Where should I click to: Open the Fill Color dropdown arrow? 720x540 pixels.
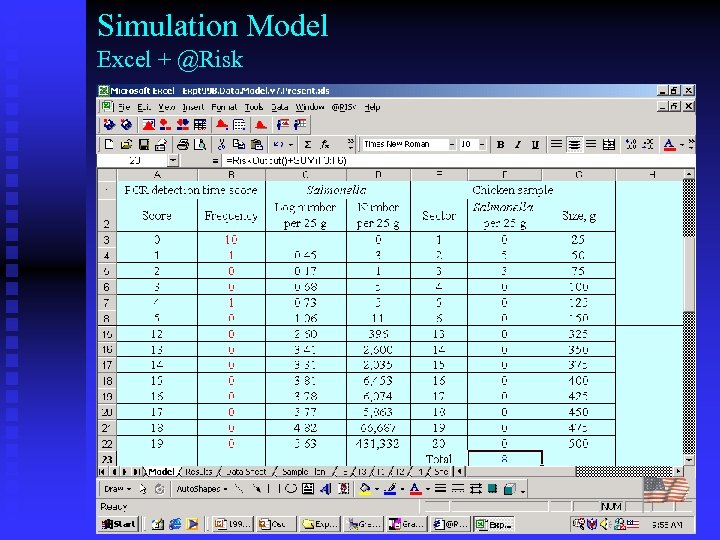coord(377,489)
